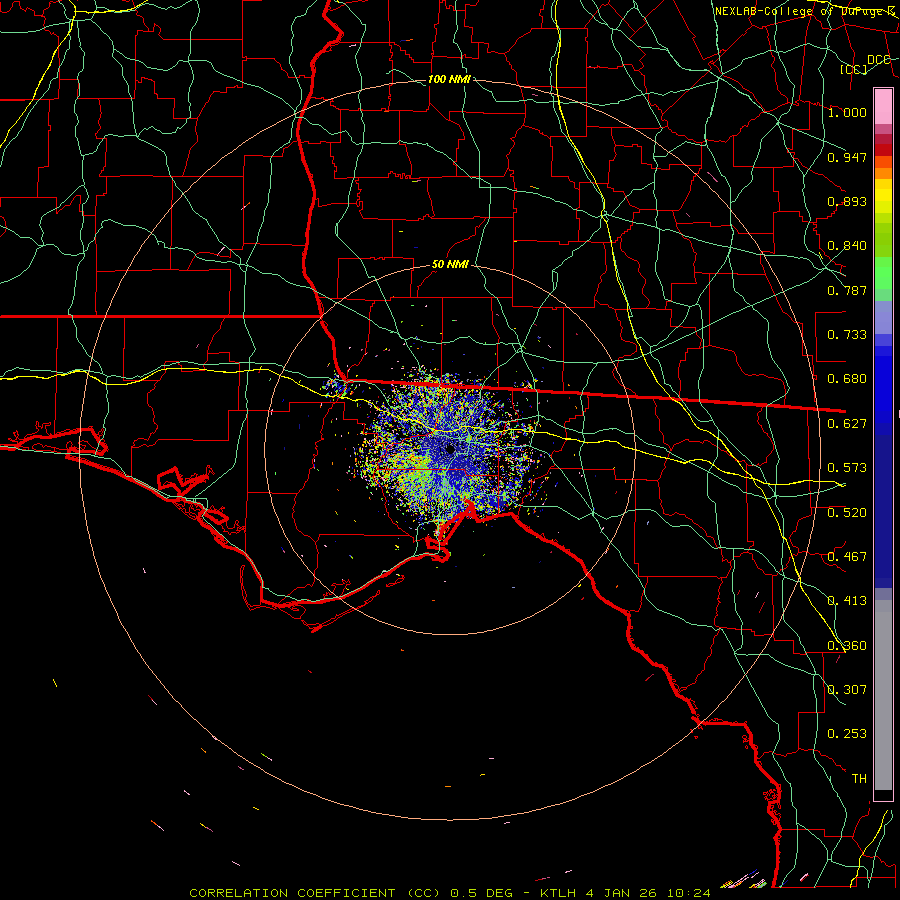Click the 0.680 scale value
Screen dimensions: 900x900
click(847, 379)
